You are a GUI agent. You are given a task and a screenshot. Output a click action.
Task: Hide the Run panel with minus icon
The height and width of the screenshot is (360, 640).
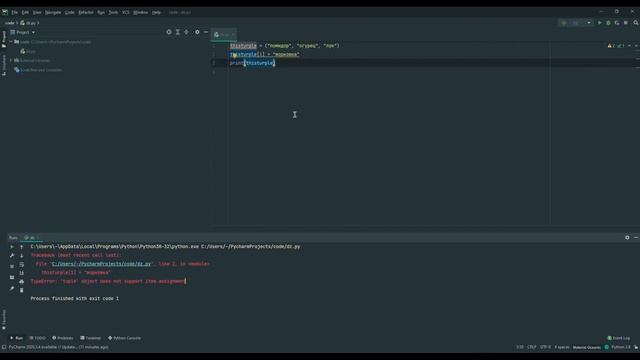[x=636, y=238]
